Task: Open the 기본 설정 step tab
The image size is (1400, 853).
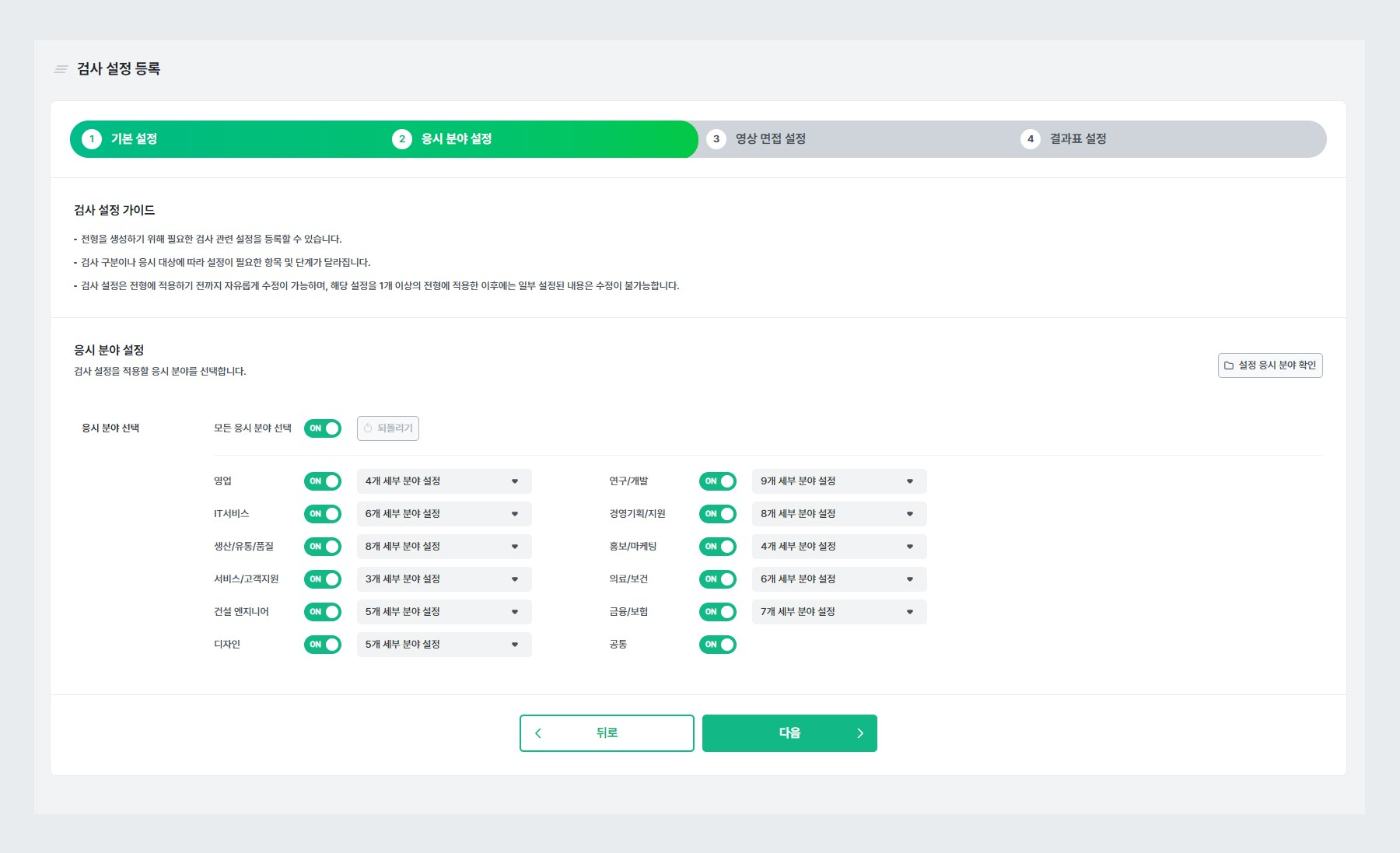Action: pos(134,139)
